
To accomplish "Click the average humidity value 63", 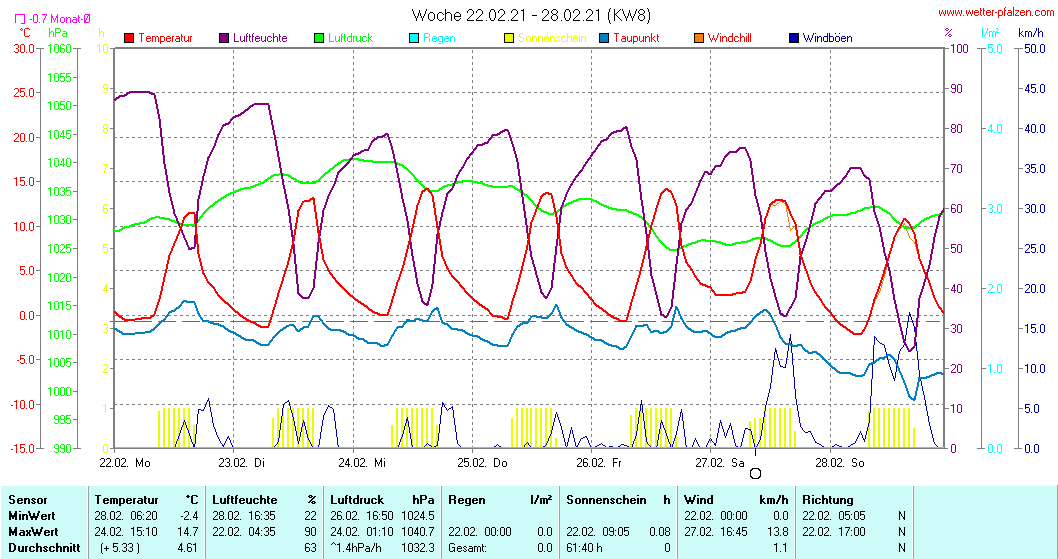I will (x=310, y=548).
